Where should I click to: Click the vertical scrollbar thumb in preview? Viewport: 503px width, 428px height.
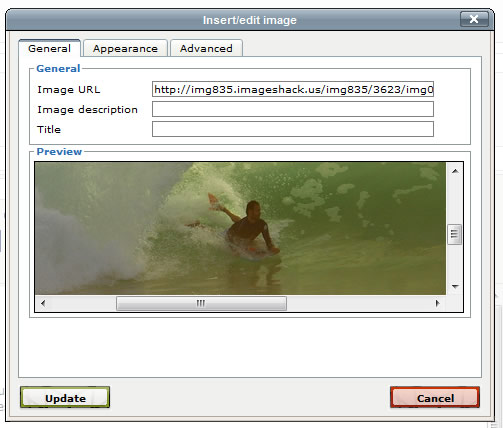click(x=454, y=234)
